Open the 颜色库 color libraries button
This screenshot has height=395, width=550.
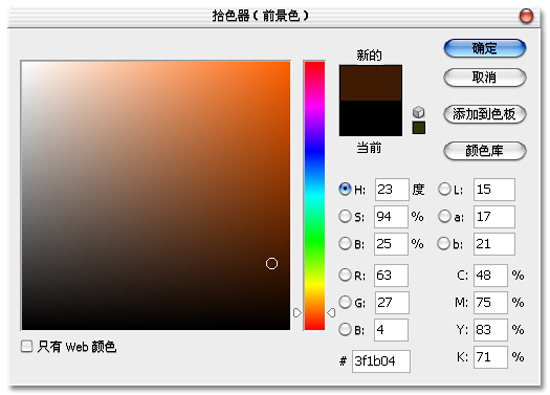click(485, 151)
